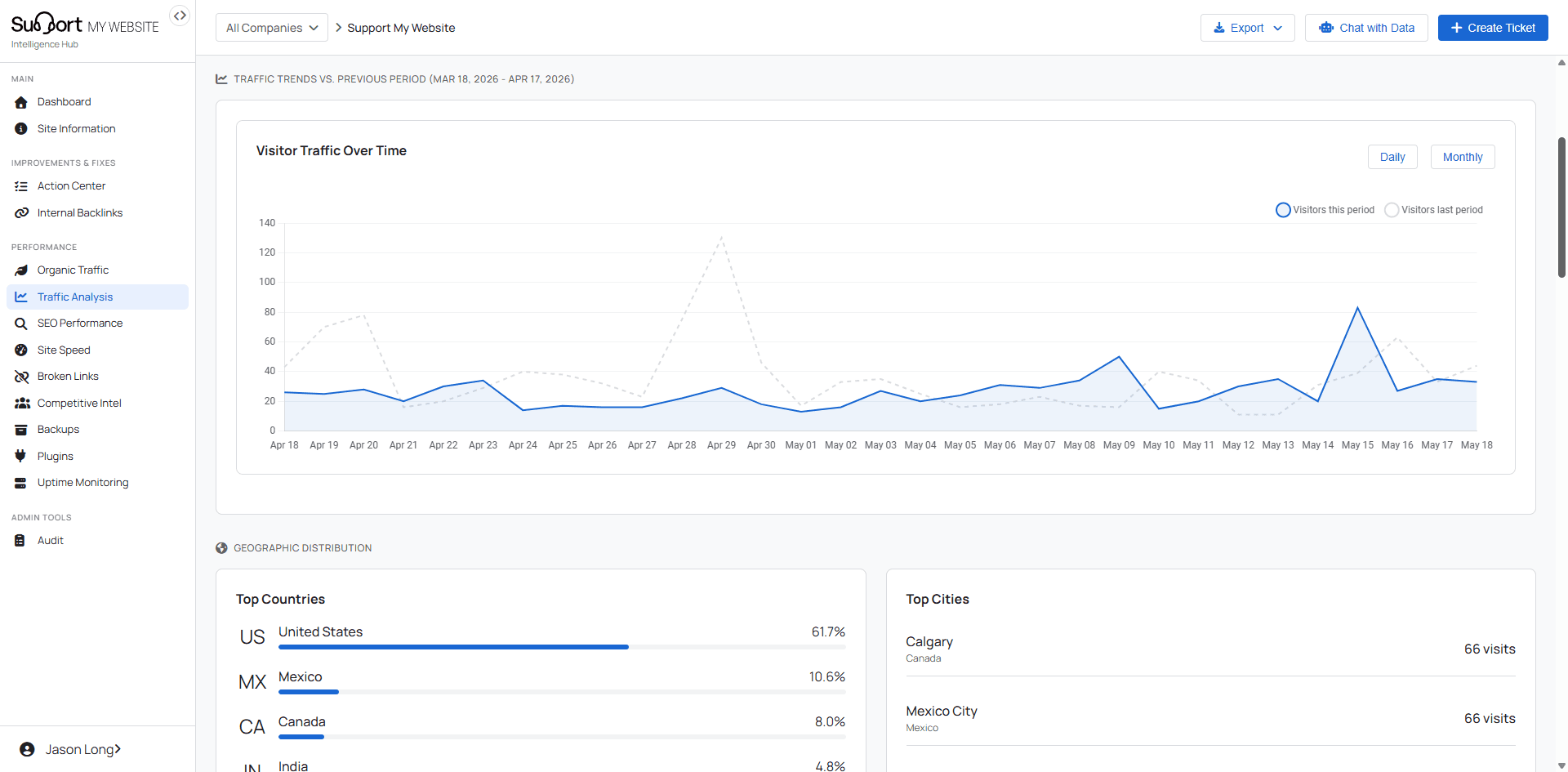Go to Action Center
1568x772 pixels.
tap(97, 186)
